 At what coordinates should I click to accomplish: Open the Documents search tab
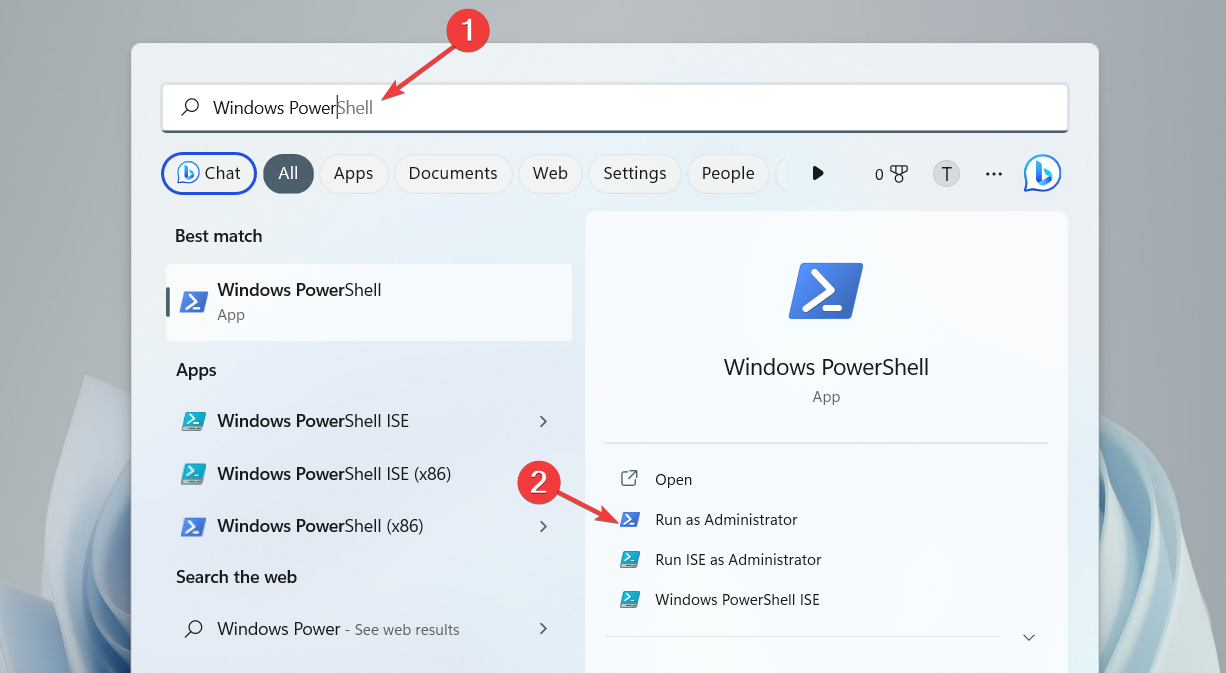pos(453,173)
